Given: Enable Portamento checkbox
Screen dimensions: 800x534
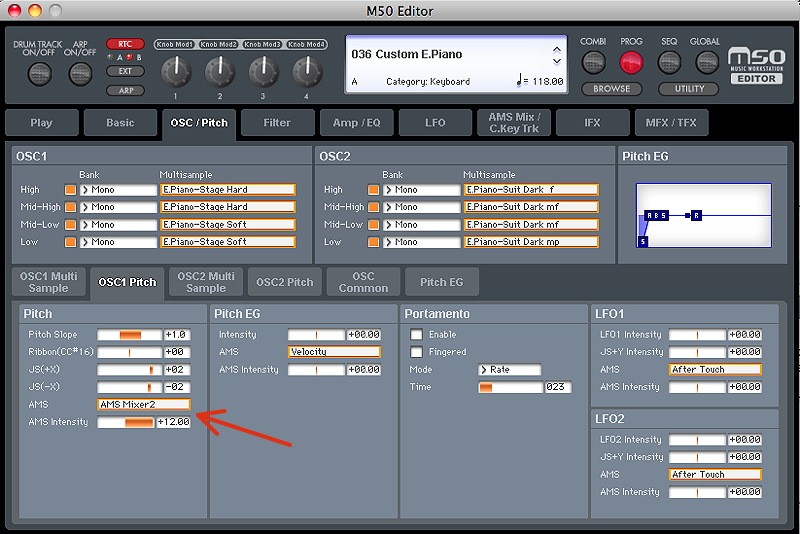Looking at the screenshot, I should pyautogui.click(x=416, y=335).
